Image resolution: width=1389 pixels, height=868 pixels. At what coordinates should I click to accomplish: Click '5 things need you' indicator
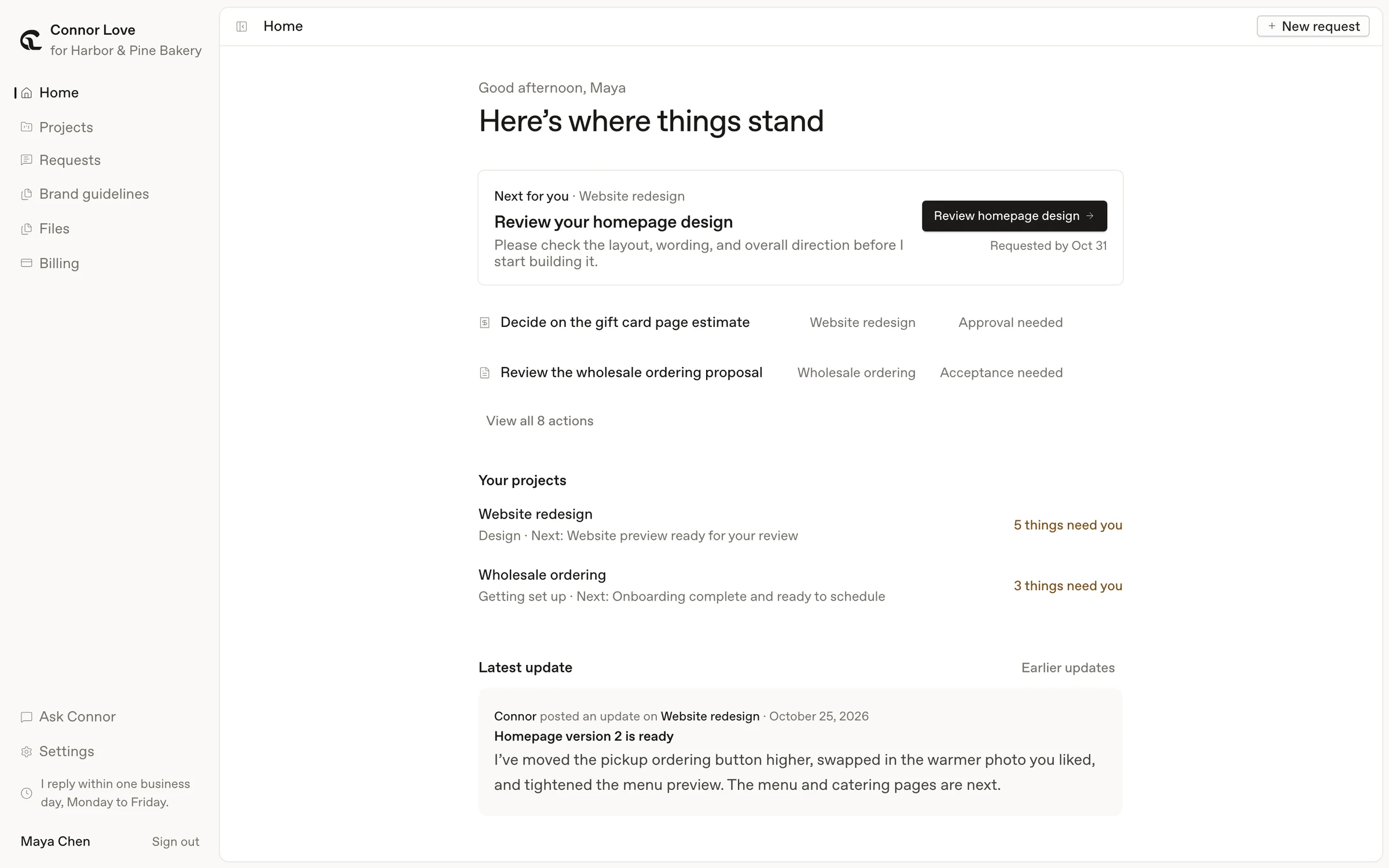[1068, 525]
